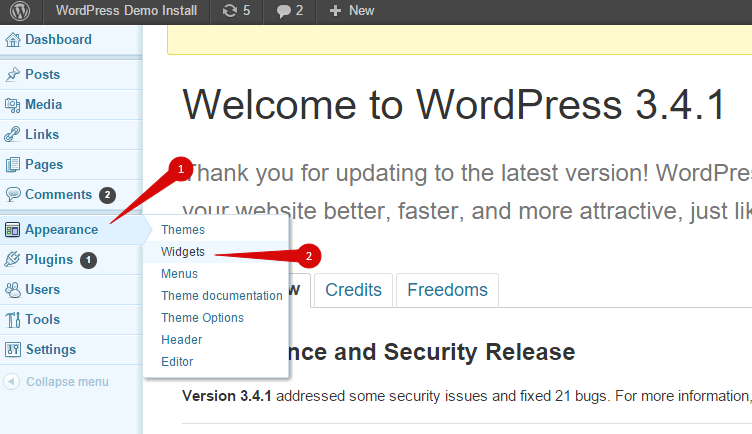Switch to the Freedoms tab

pyautogui.click(x=447, y=290)
